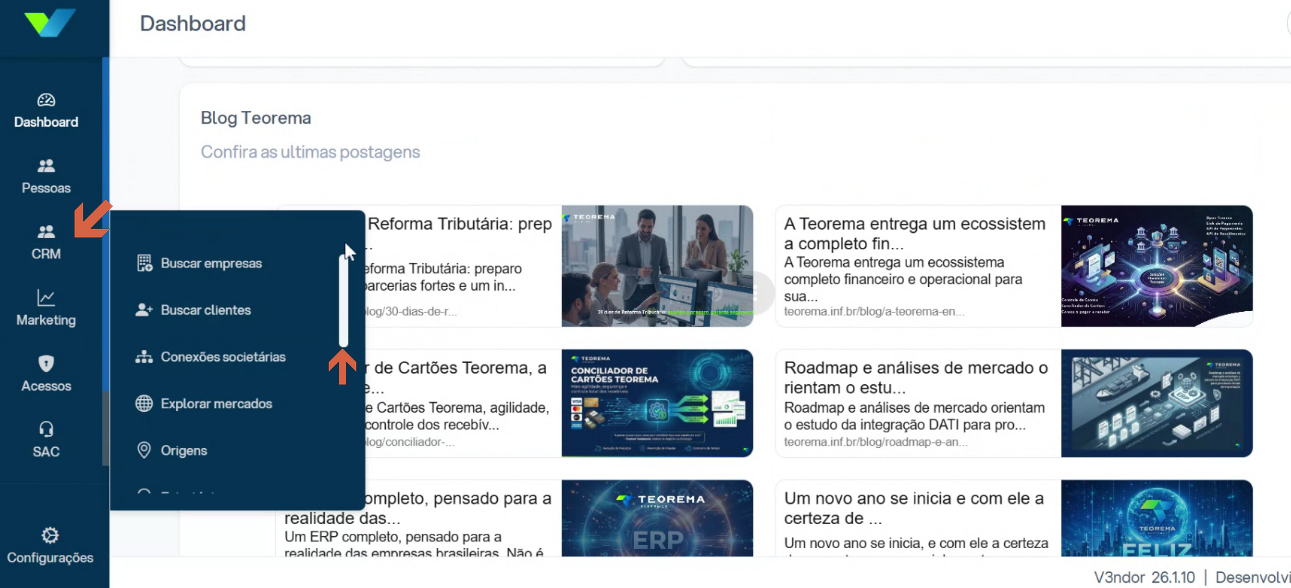
Task: Click the ecossistema financial diagram thumbnail
Action: [1157, 266]
